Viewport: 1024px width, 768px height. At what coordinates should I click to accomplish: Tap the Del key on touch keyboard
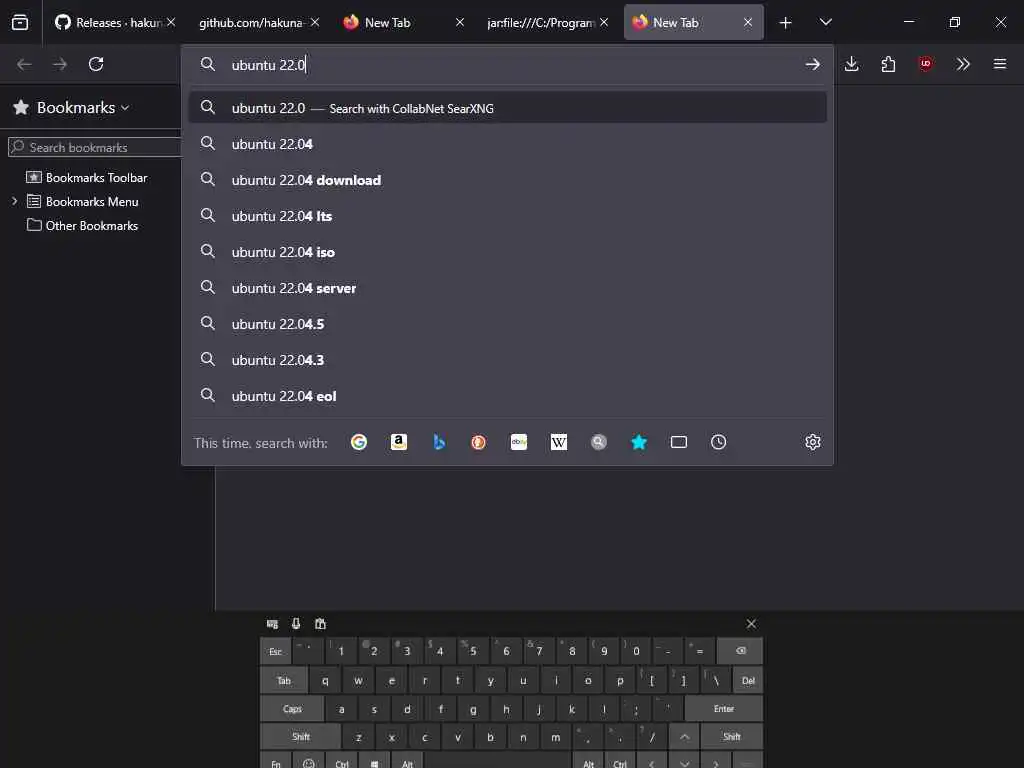pyautogui.click(x=748, y=680)
